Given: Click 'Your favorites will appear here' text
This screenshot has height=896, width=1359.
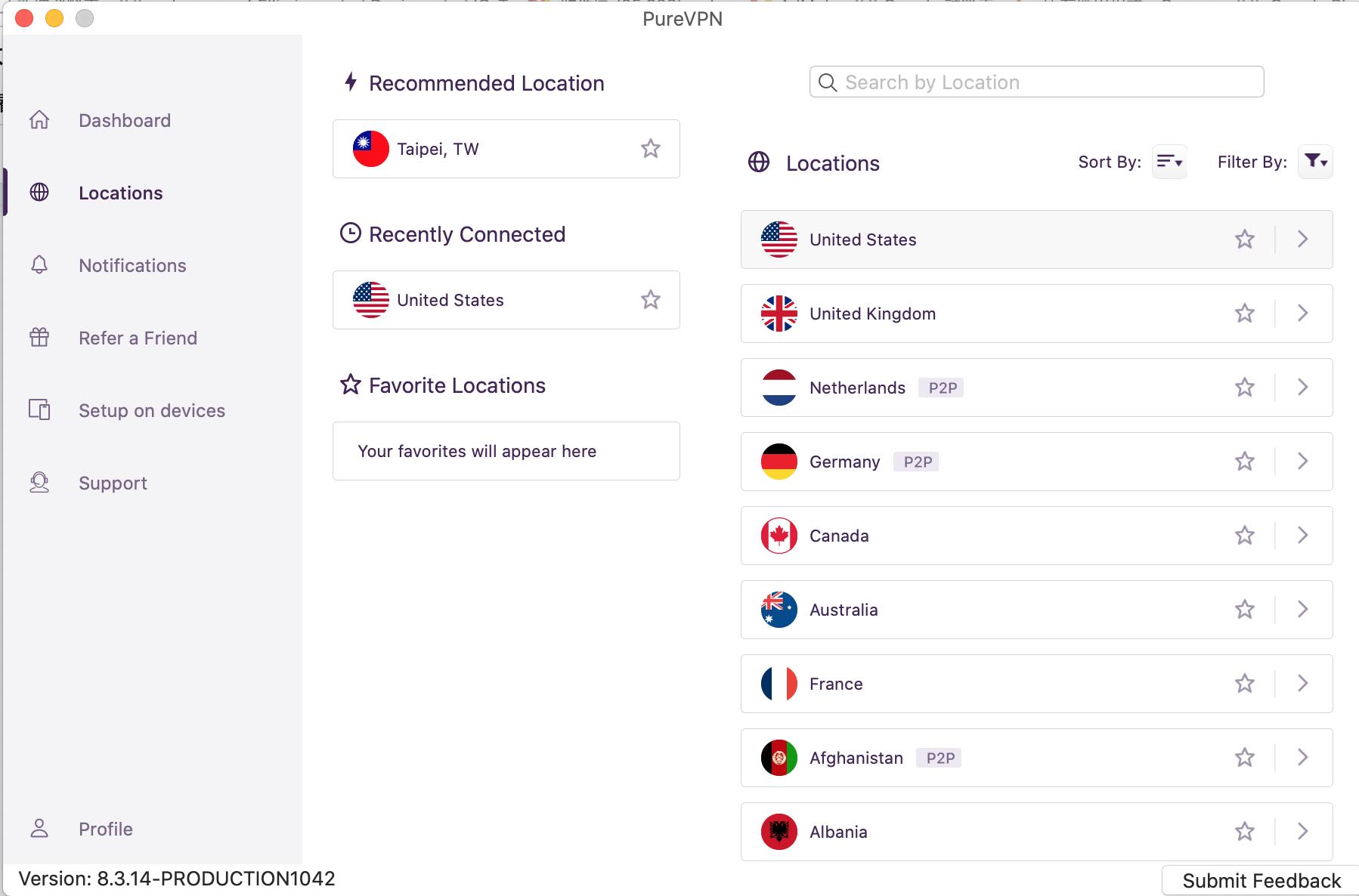Looking at the screenshot, I should click(x=477, y=451).
